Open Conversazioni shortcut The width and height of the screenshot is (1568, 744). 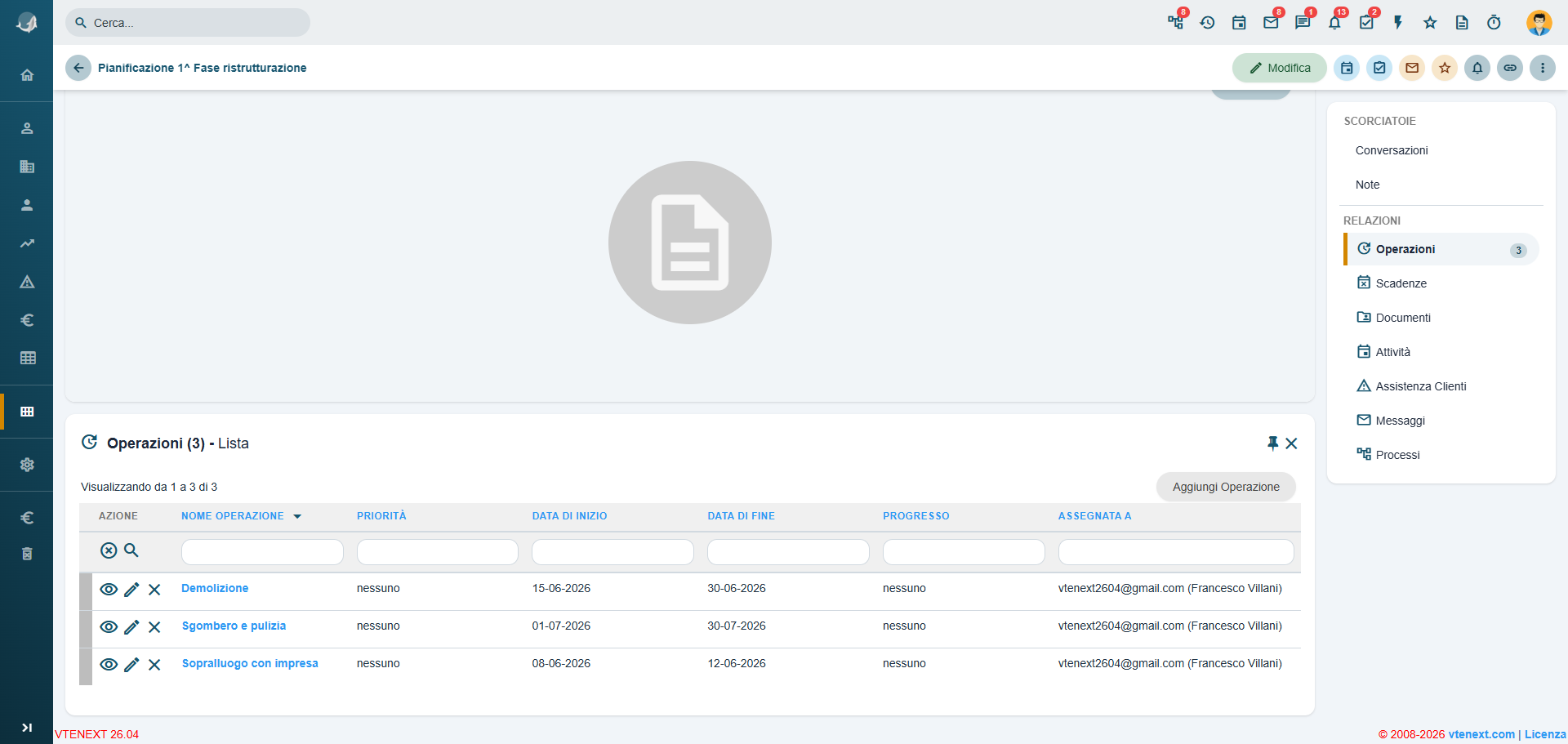1392,150
